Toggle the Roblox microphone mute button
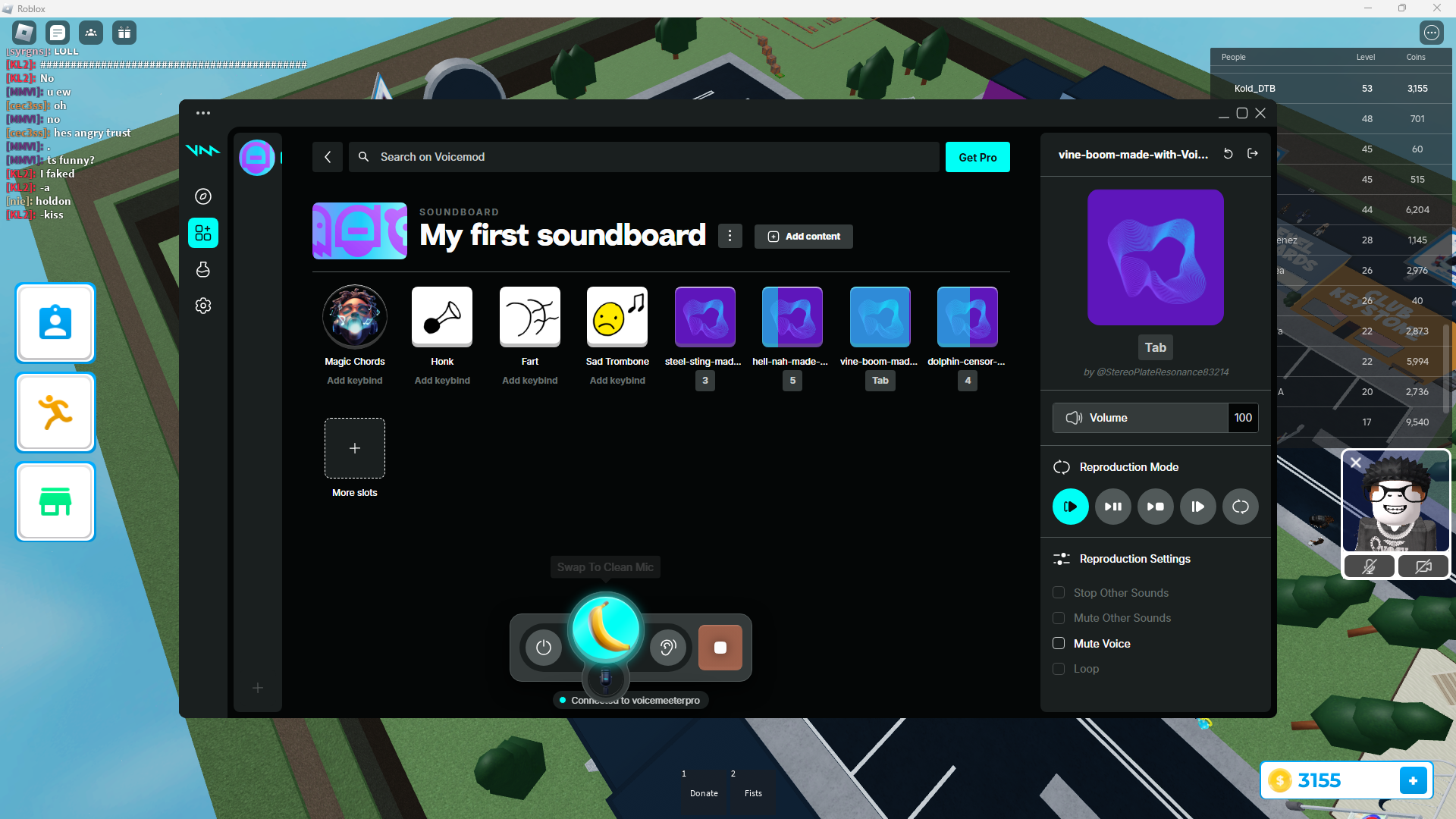 pyautogui.click(x=1370, y=566)
